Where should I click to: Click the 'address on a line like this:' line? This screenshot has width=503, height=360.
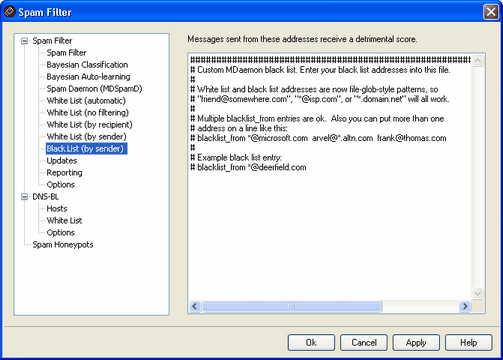point(239,128)
